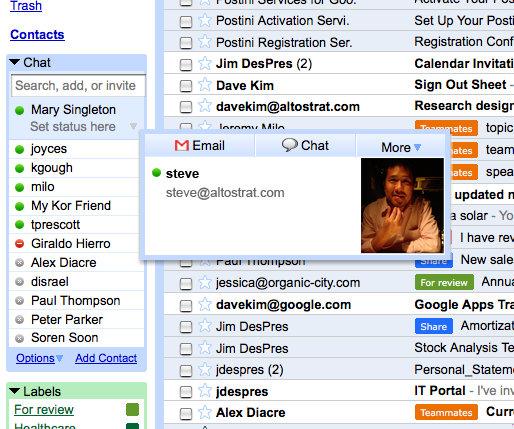This screenshot has width=514, height=429.
Task: Select checkbox for davekim@altostrat.com email
Action: pos(186,107)
